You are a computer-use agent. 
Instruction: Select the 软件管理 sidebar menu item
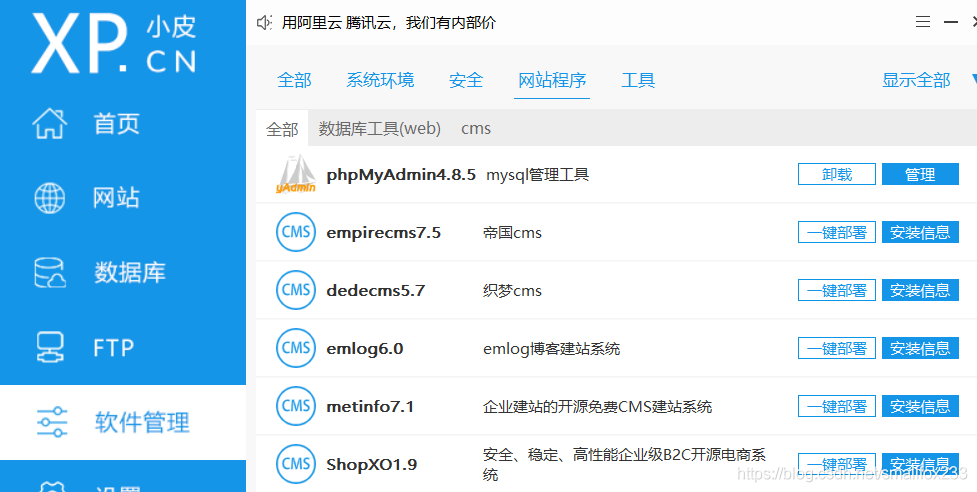click(x=123, y=422)
